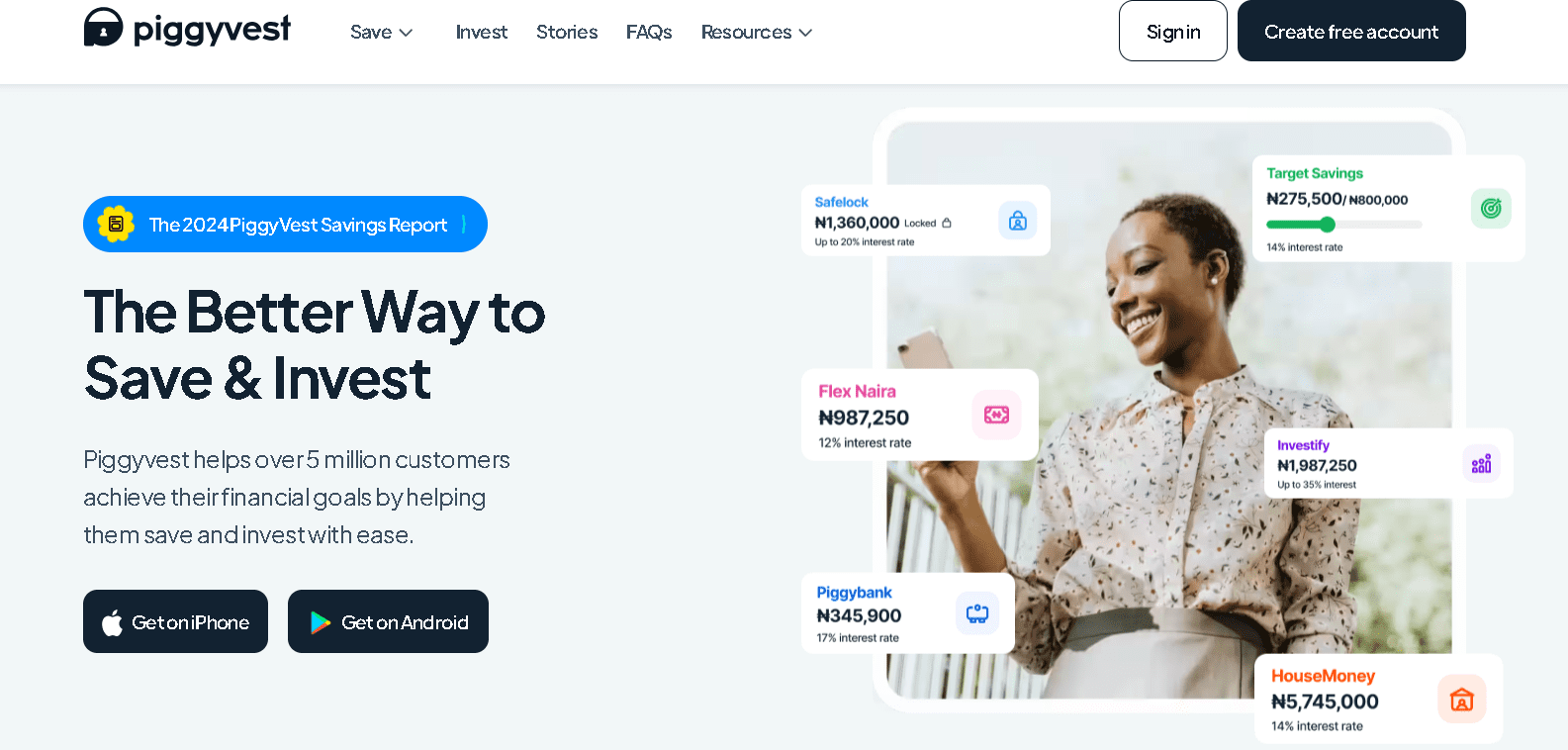Screen dimensions: 1568x750
Task: Click Create free account button
Action: click(x=1351, y=31)
